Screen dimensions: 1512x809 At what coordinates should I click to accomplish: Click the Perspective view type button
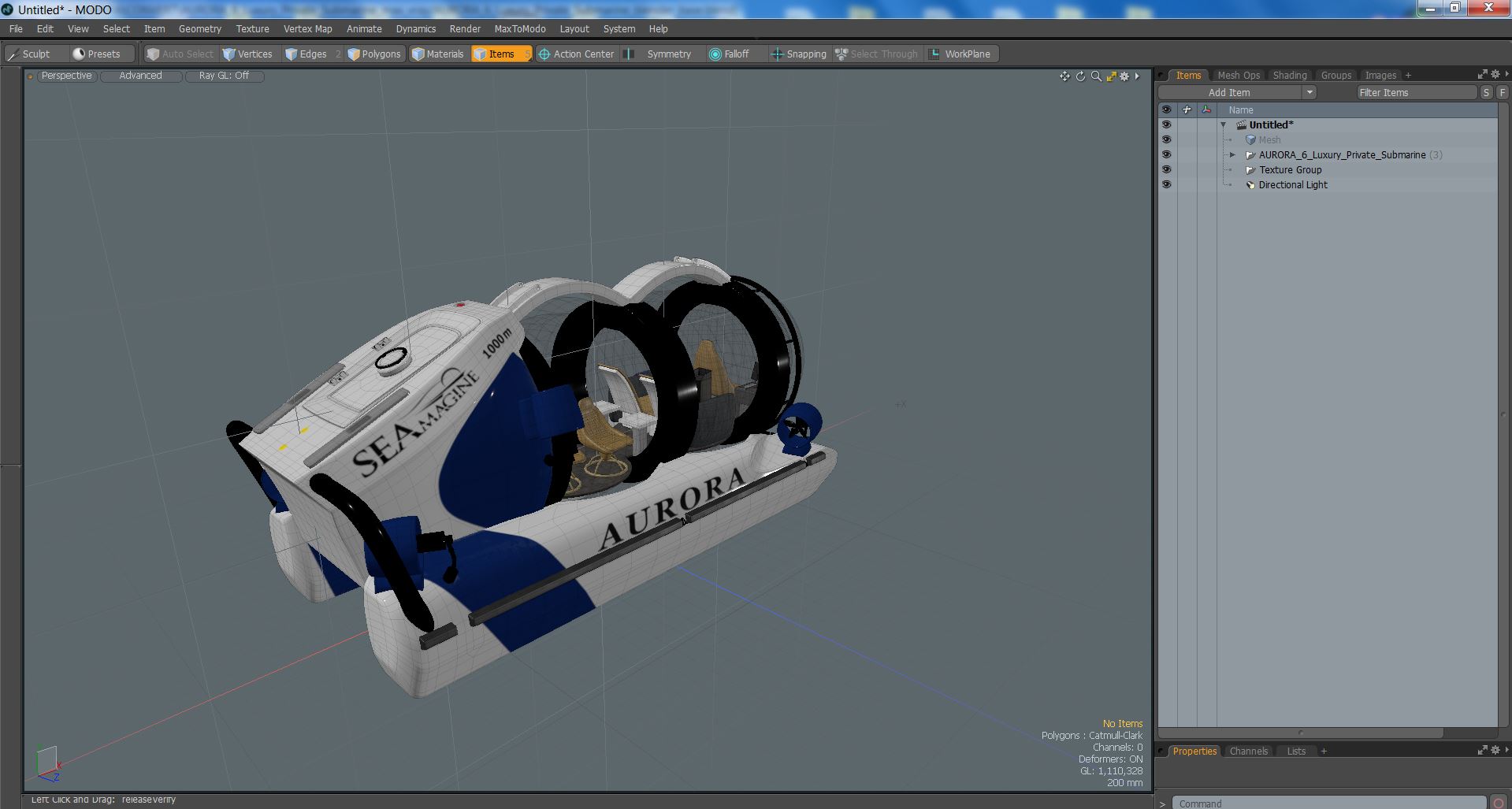[66, 76]
